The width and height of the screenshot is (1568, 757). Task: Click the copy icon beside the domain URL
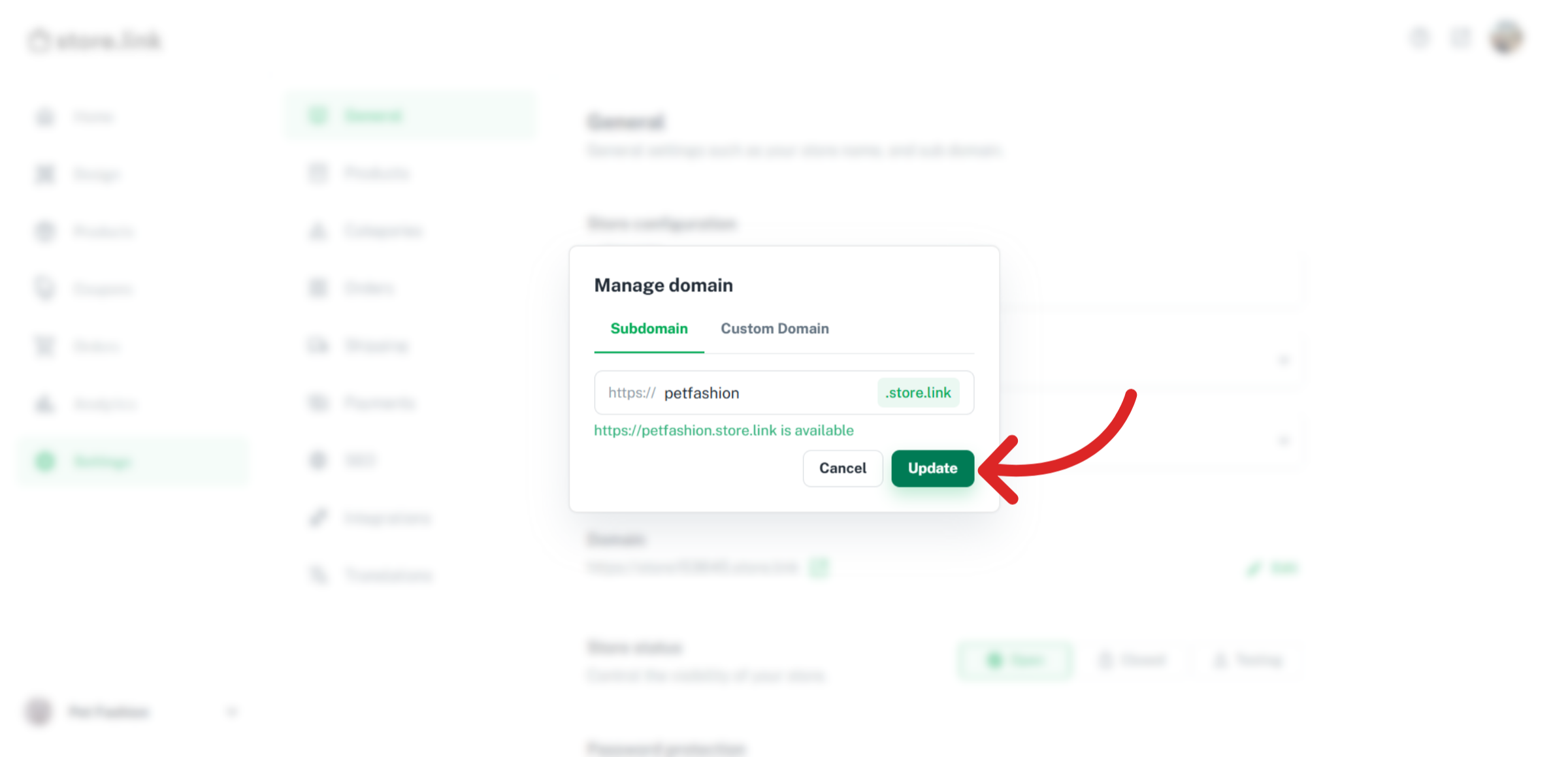[x=819, y=567]
